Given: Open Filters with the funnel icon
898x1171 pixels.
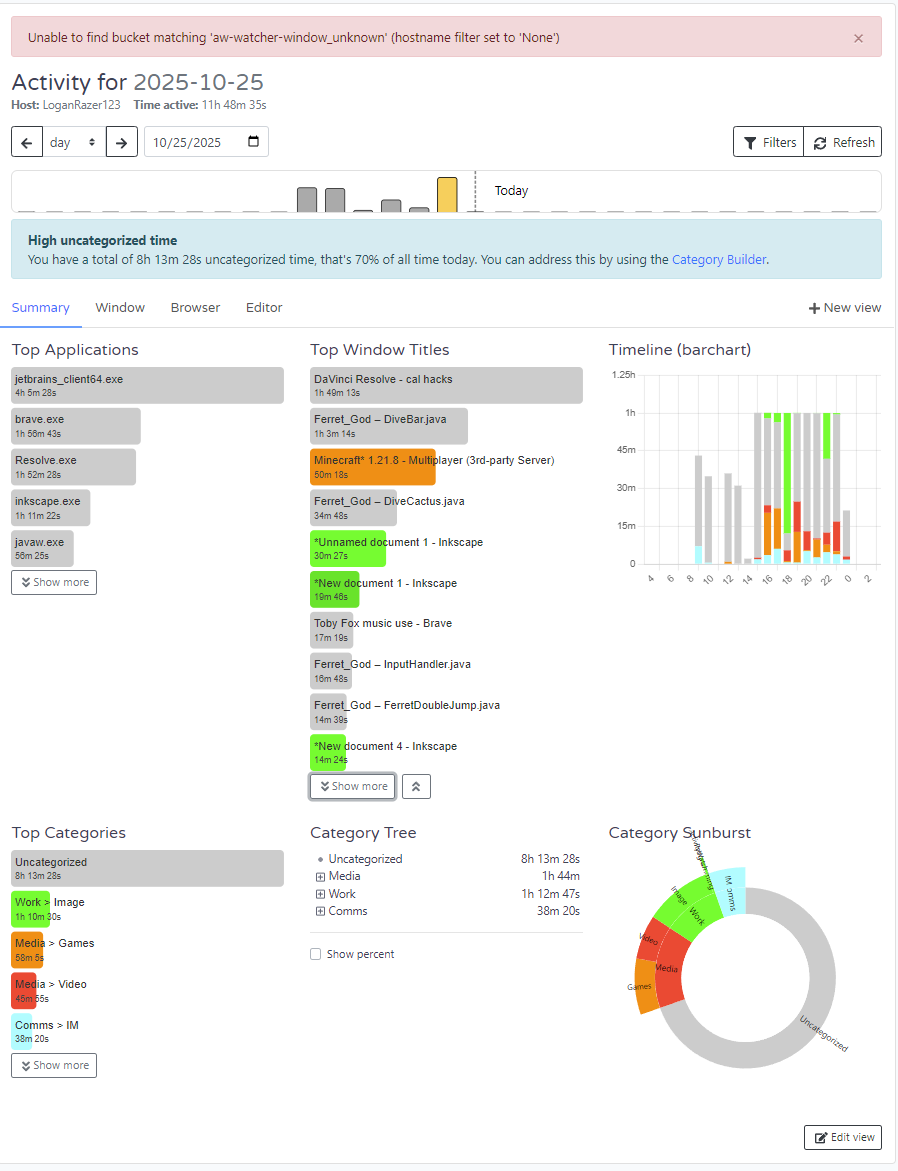Looking at the screenshot, I should click(x=769, y=142).
